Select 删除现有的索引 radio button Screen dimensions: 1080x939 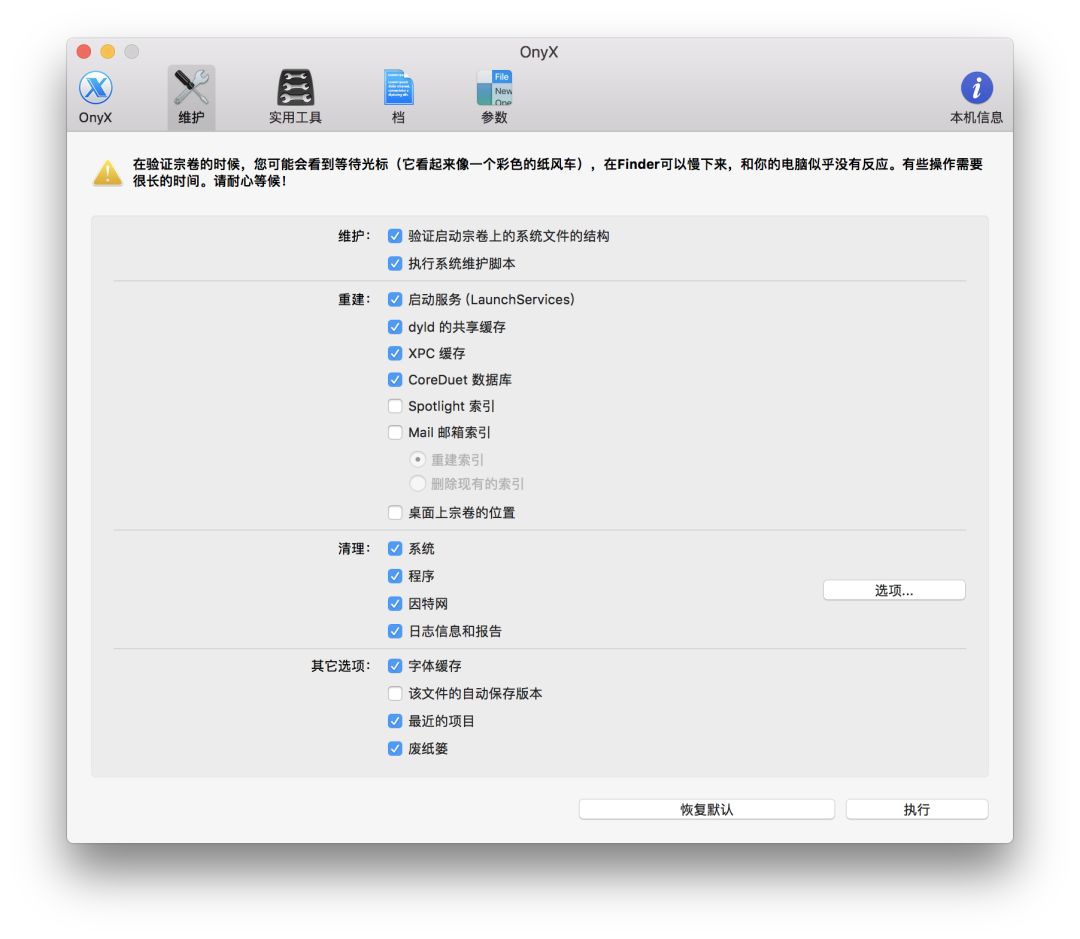[x=417, y=484]
